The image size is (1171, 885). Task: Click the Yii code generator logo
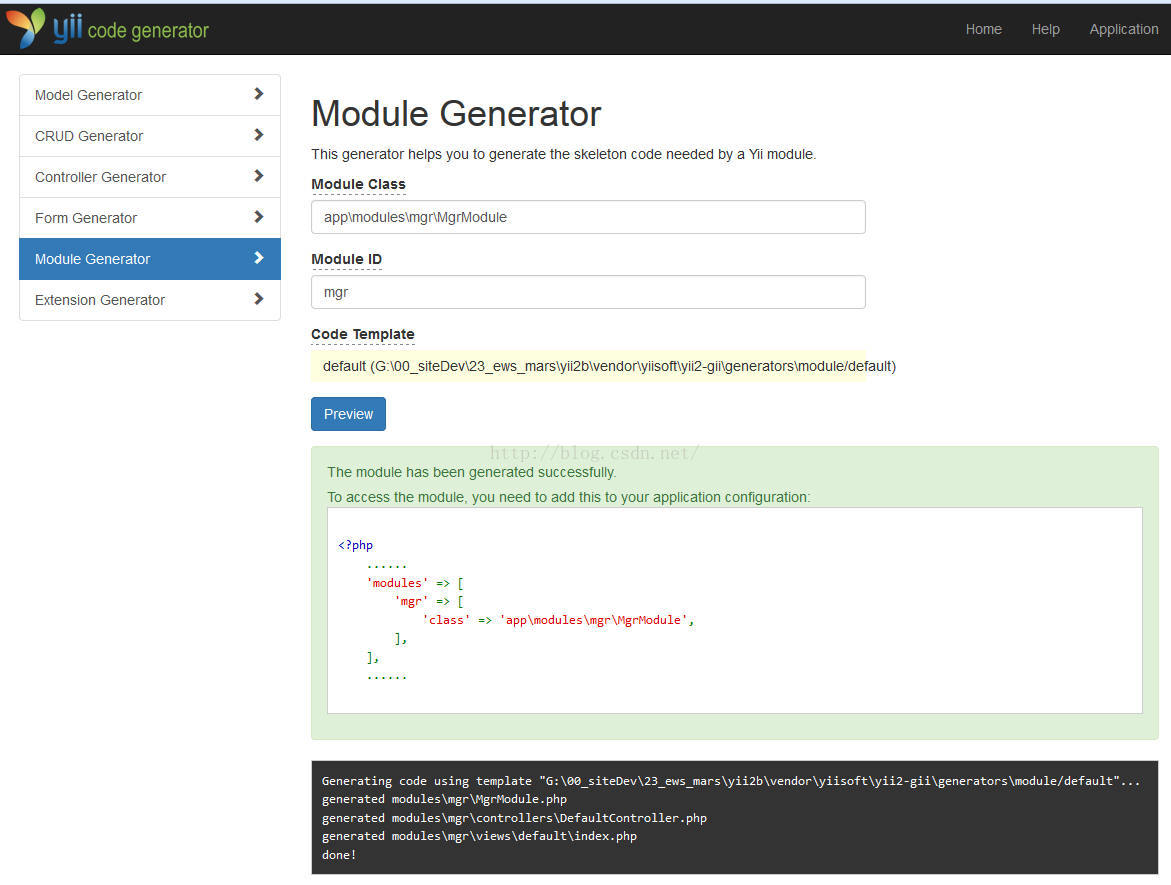coord(108,28)
